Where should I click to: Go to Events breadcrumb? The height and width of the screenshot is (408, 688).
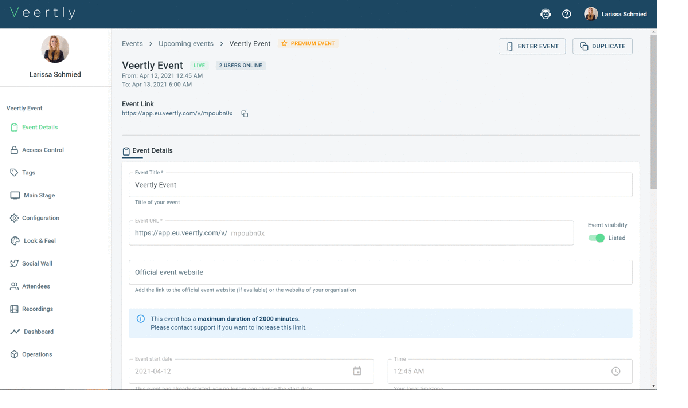pyautogui.click(x=132, y=43)
